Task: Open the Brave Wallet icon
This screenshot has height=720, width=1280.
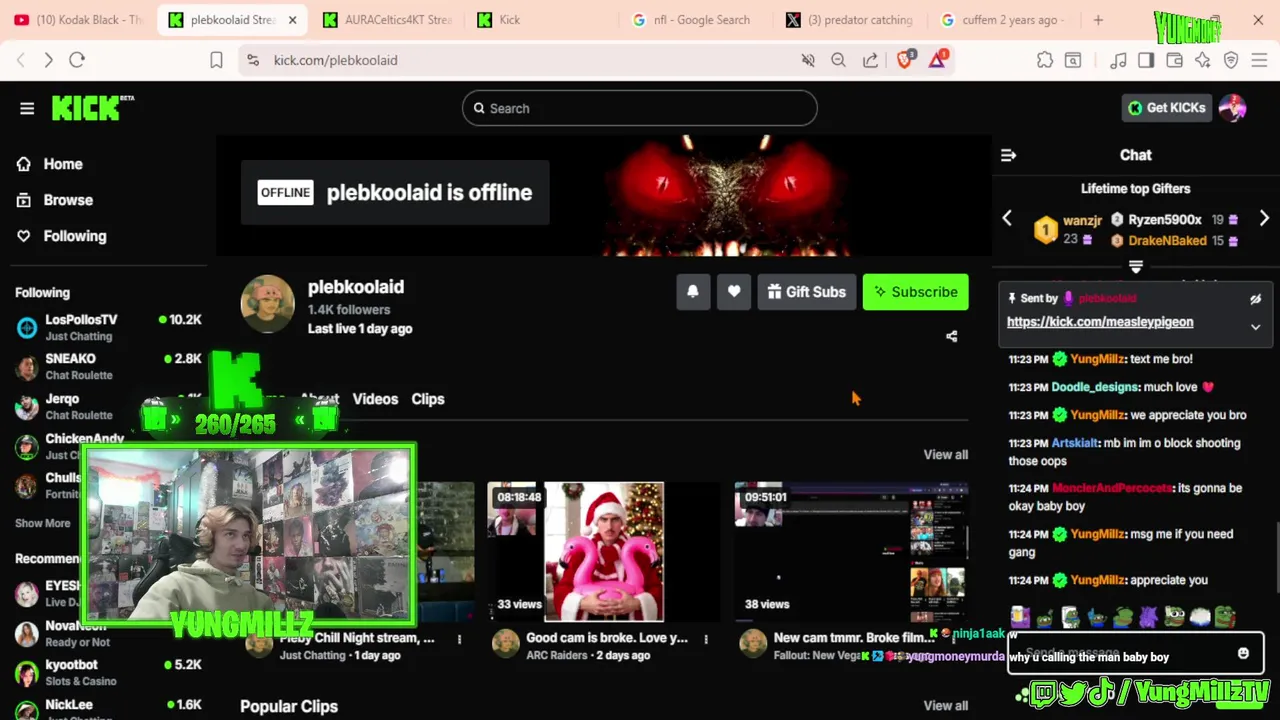Action: pos(1175,60)
